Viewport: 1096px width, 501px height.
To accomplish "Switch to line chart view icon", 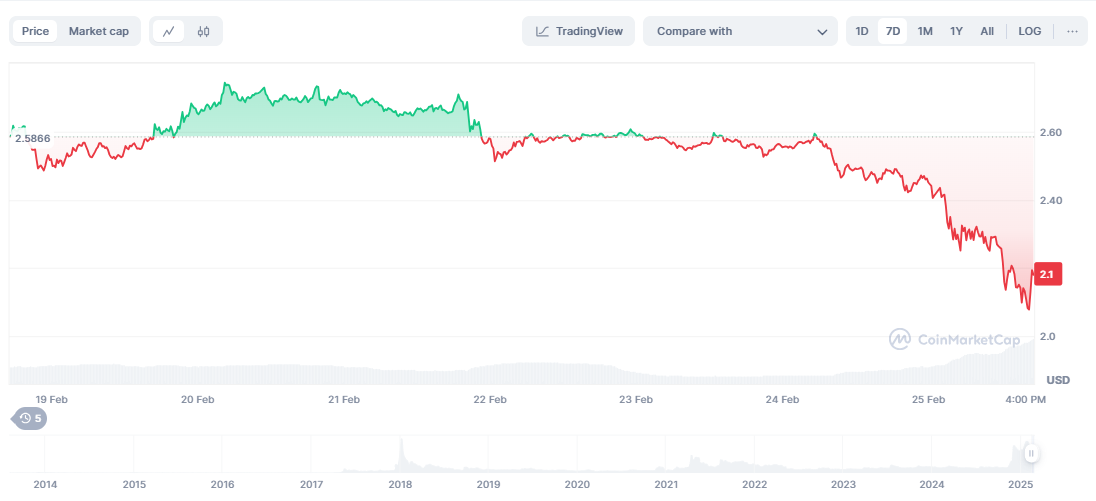I will click(x=168, y=31).
